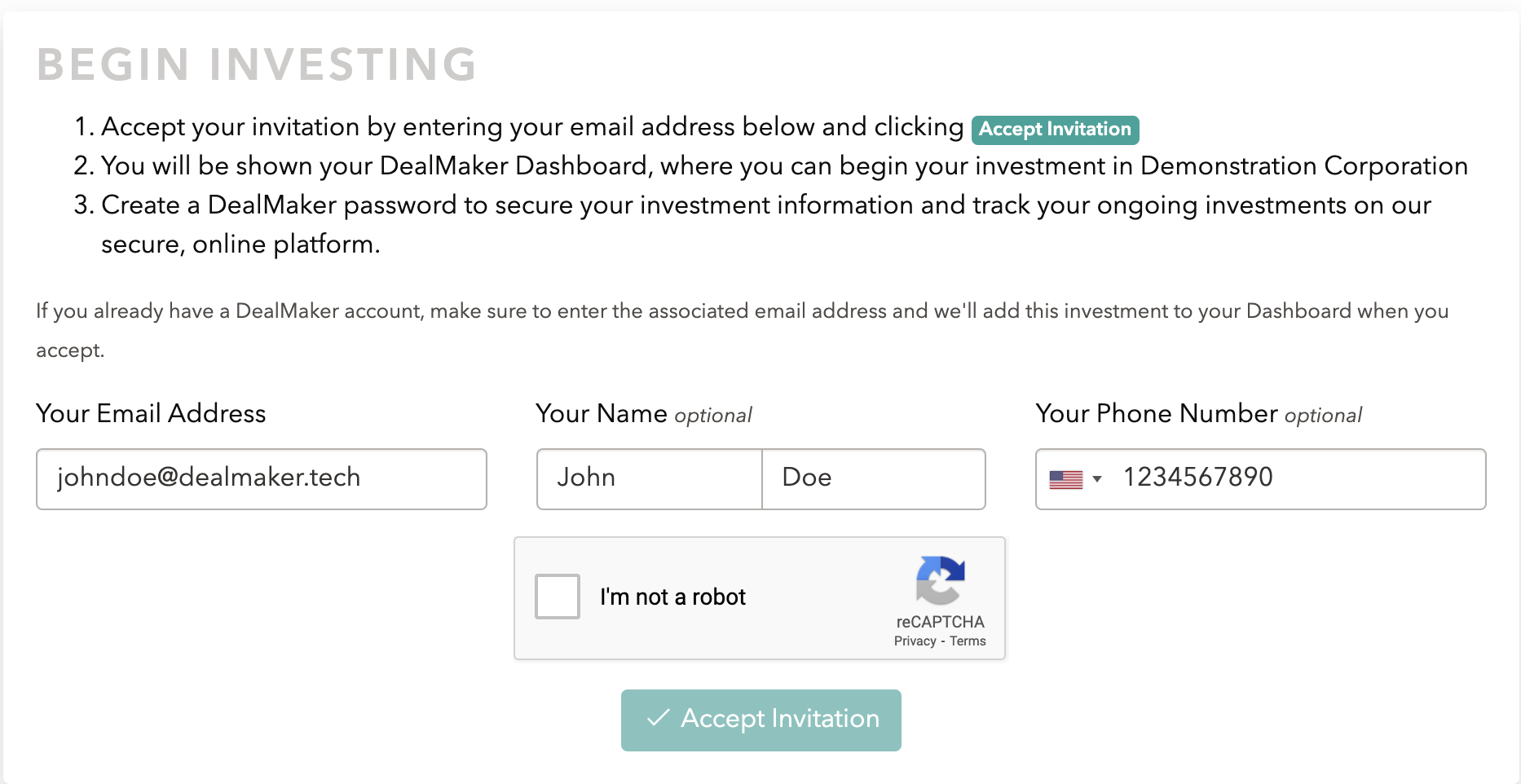Click instruction step two about DealMaker Dashboard

pyautogui.click(x=770, y=166)
